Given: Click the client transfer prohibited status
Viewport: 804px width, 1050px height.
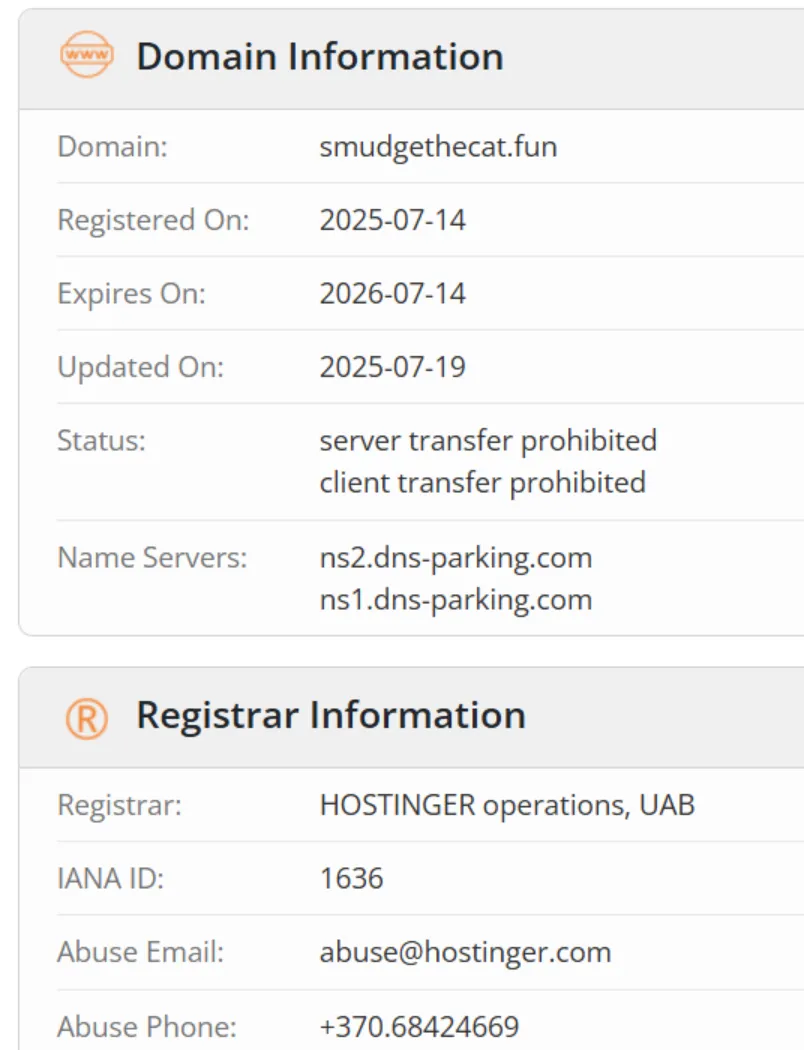Looking at the screenshot, I should [x=483, y=483].
